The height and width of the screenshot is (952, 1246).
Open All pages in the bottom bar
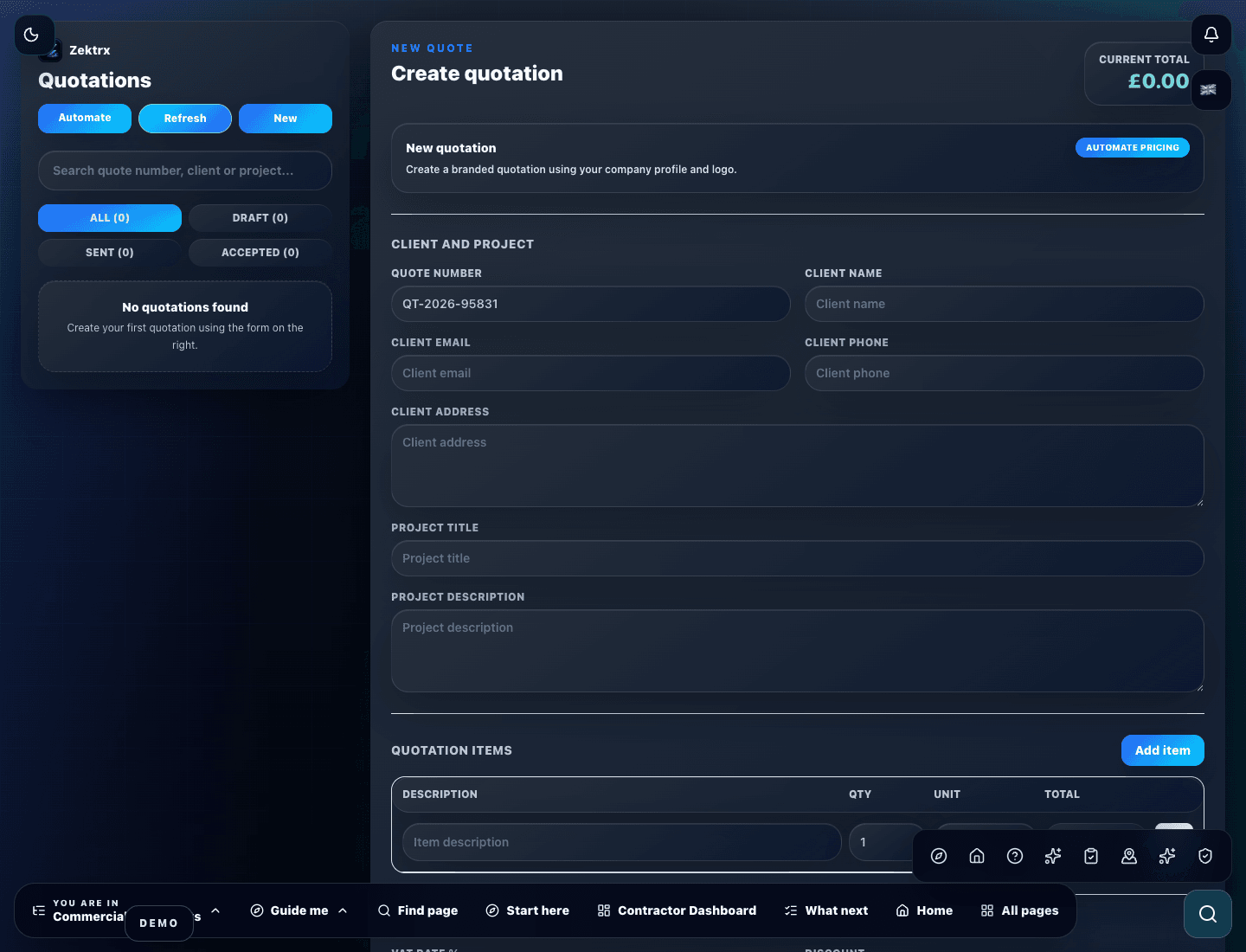[x=1020, y=910]
